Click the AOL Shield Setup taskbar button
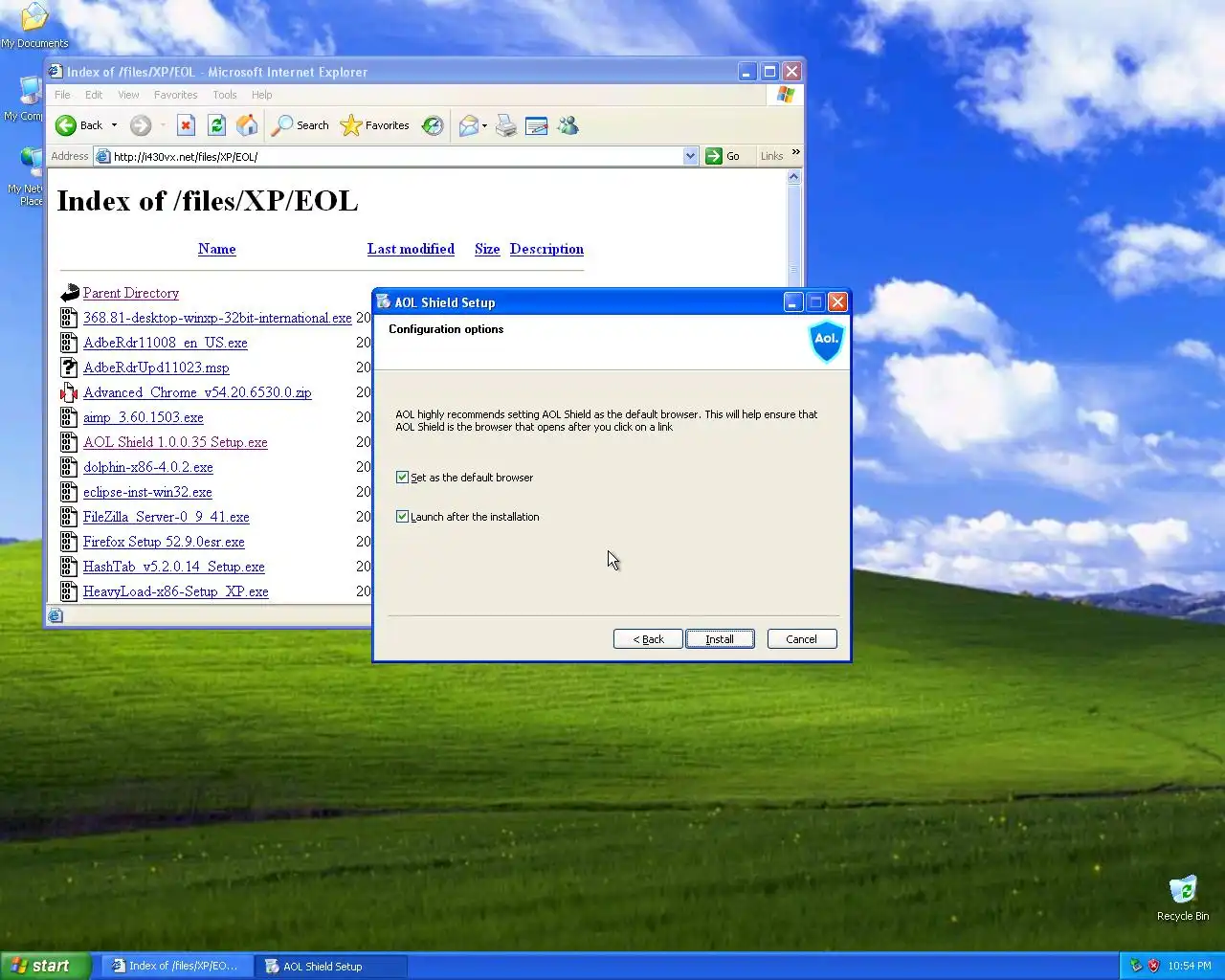 [x=332, y=966]
